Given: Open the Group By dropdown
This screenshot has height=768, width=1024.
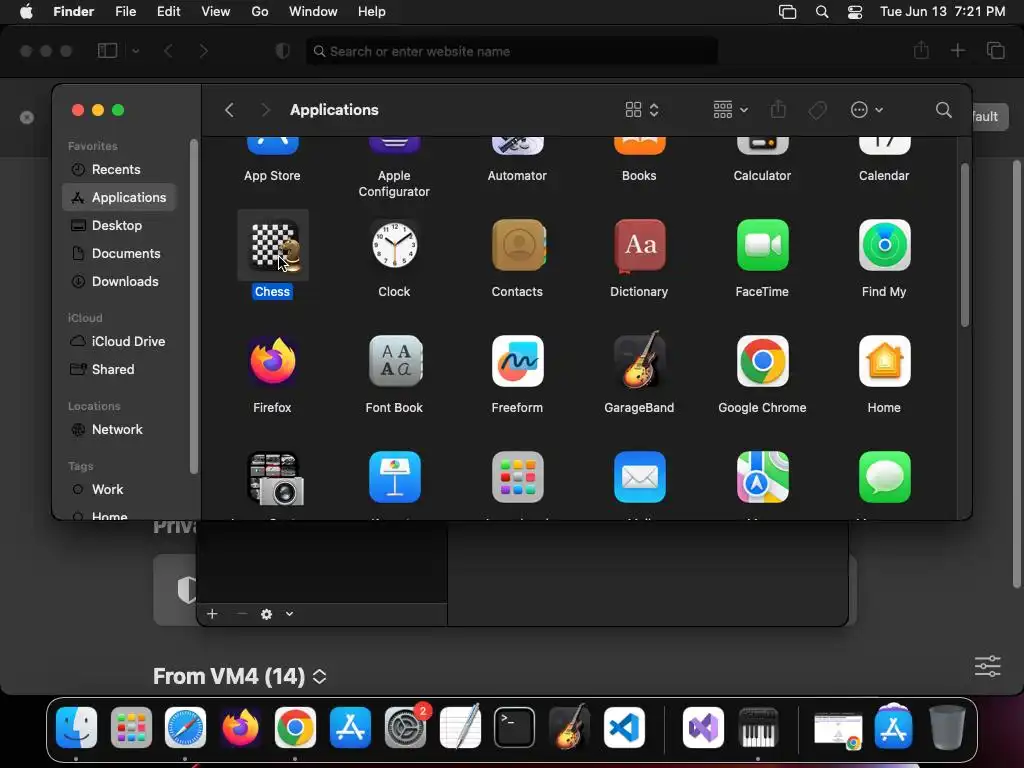Looking at the screenshot, I should tap(730, 110).
